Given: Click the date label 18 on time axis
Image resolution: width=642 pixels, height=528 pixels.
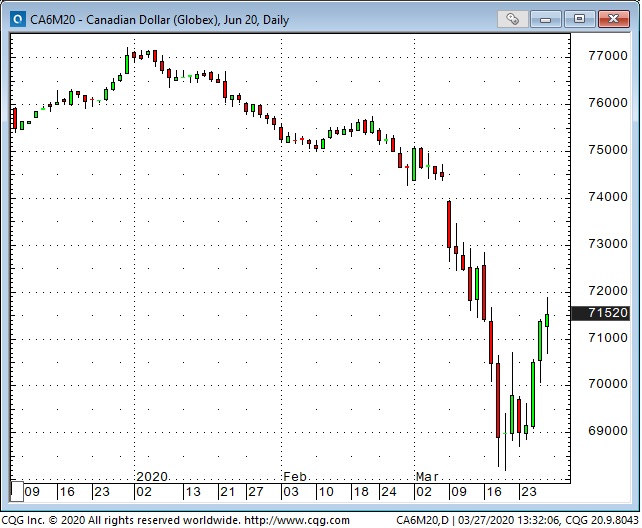Looking at the screenshot, I should coord(361,492).
